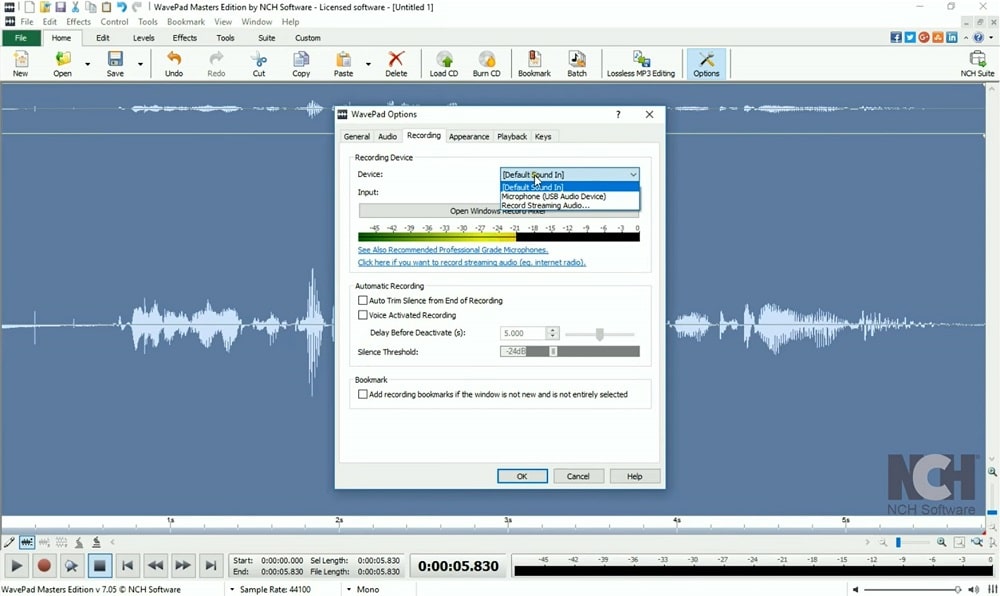Open an audio file via Open icon
The height and width of the screenshot is (596, 1000).
(62, 64)
